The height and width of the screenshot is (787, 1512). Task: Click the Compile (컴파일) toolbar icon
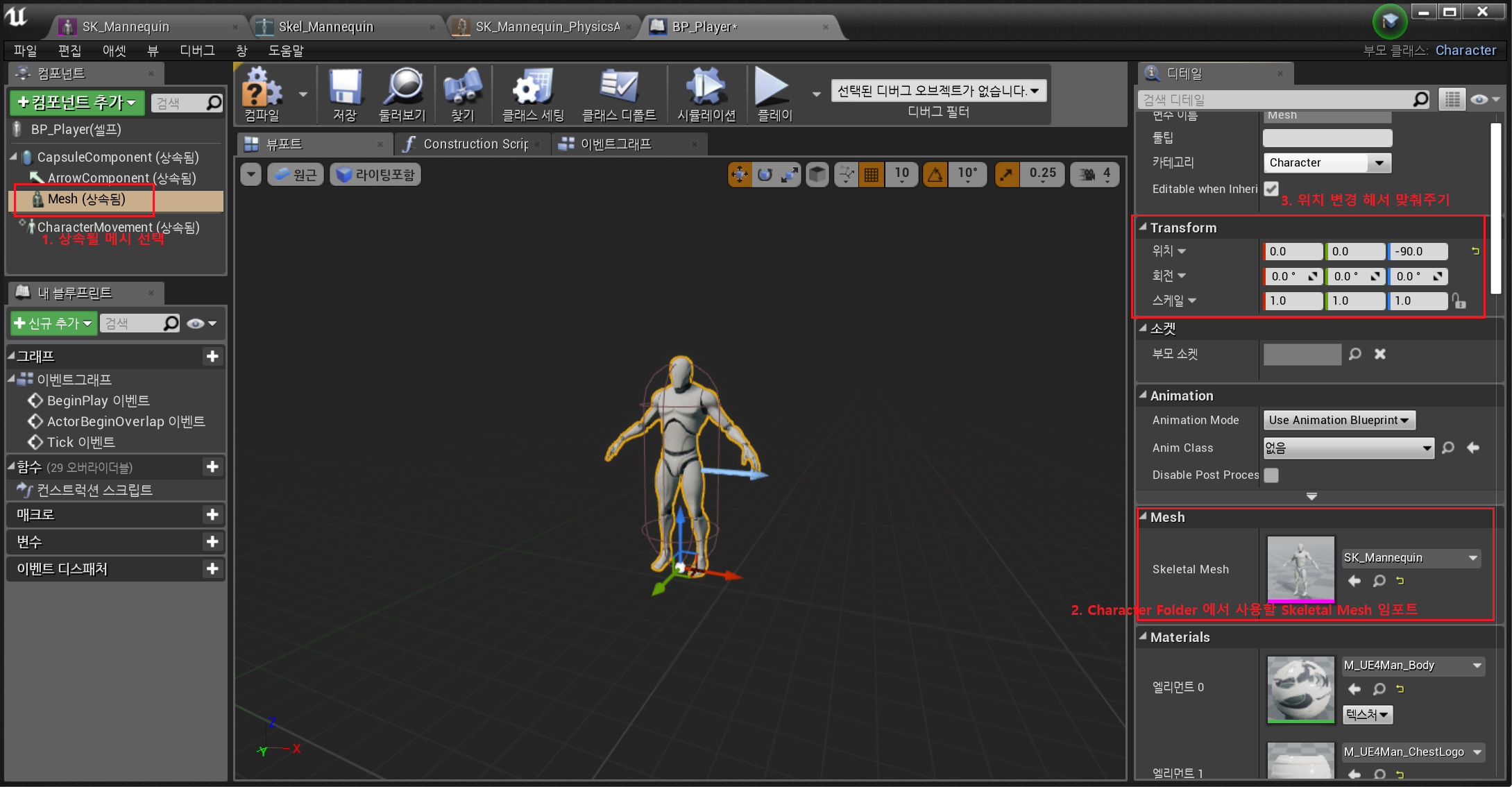click(x=261, y=87)
